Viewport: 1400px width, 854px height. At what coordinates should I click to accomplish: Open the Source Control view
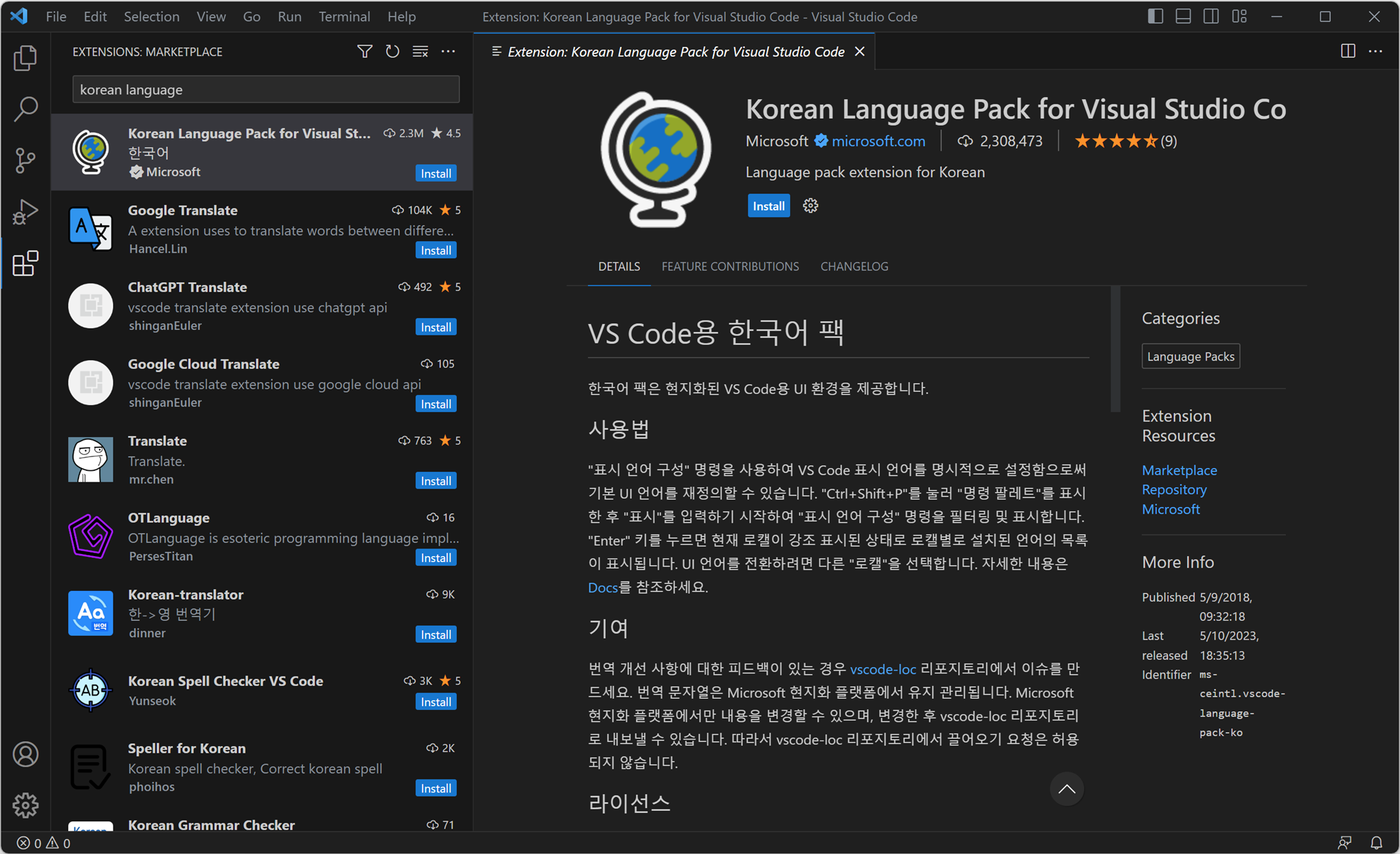(x=25, y=161)
